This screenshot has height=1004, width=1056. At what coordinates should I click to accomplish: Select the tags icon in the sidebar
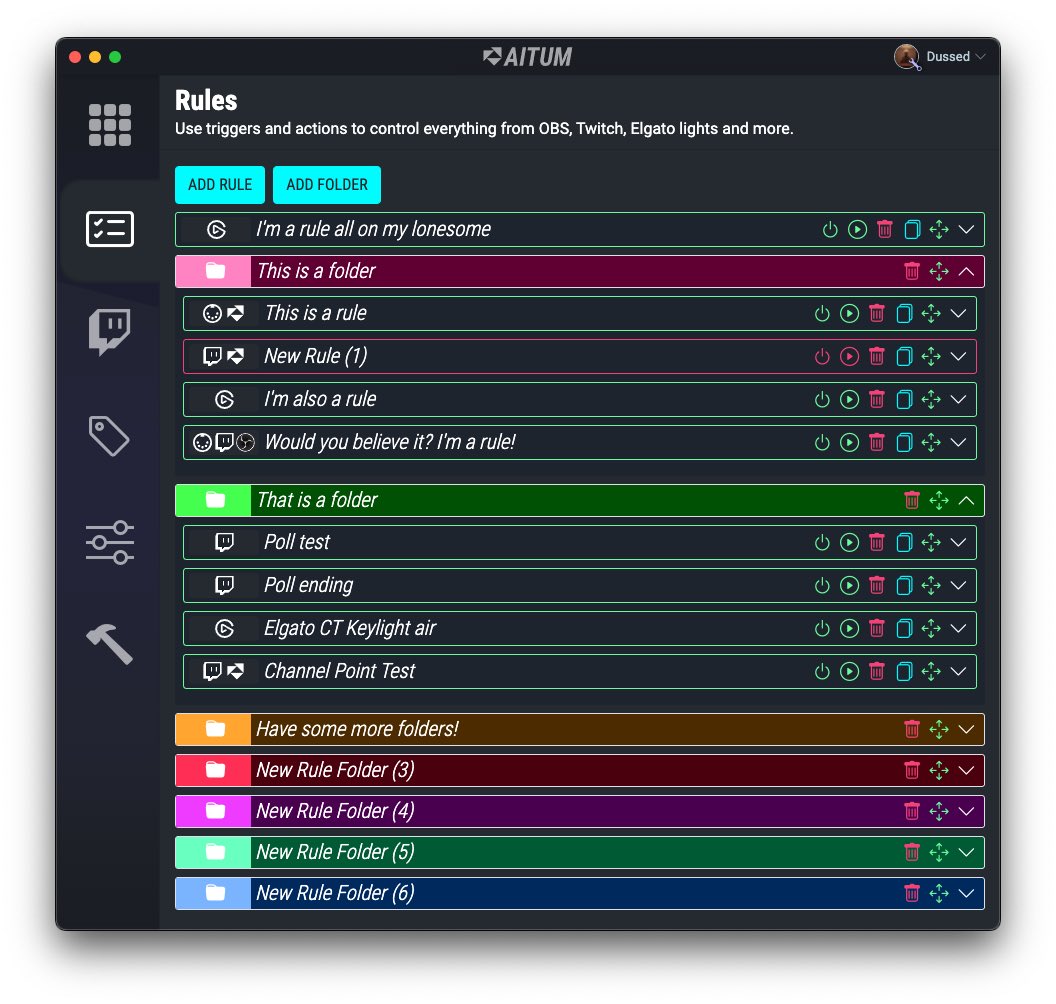point(109,436)
